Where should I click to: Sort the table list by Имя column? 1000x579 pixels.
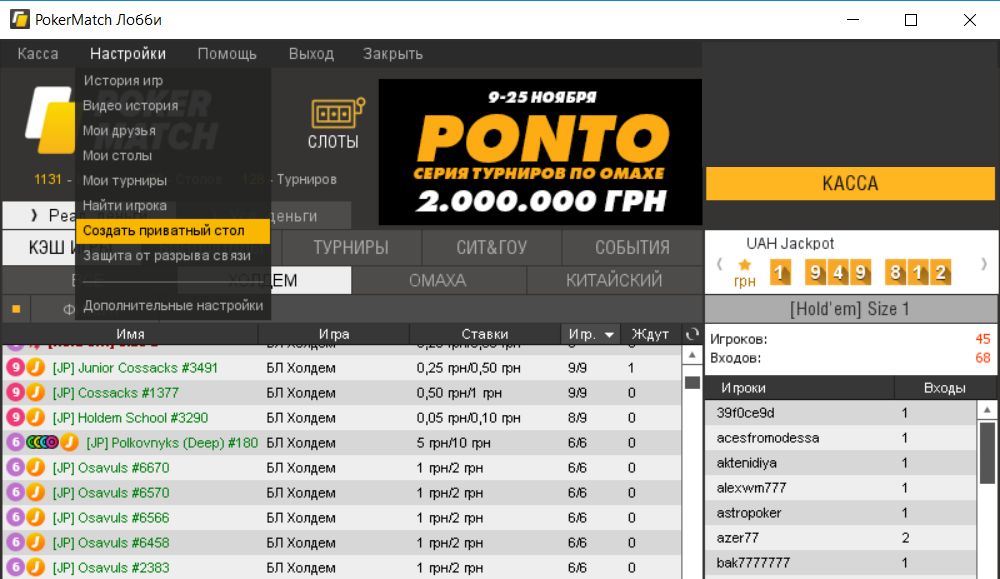click(x=130, y=333)
